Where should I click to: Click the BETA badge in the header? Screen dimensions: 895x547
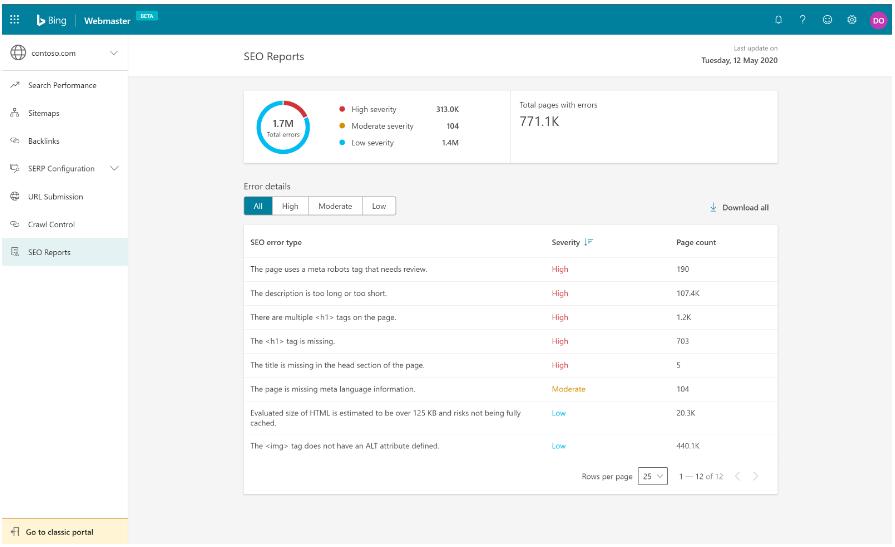147,16
